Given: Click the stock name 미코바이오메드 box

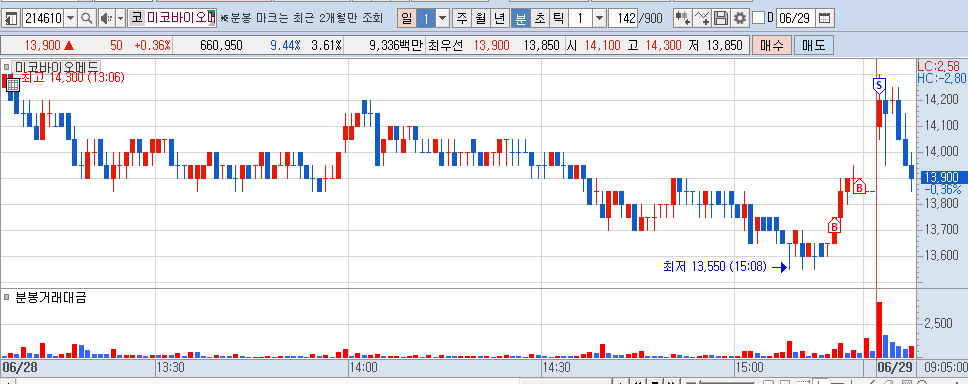Looking at the screenshot, I should pos(180,19).
